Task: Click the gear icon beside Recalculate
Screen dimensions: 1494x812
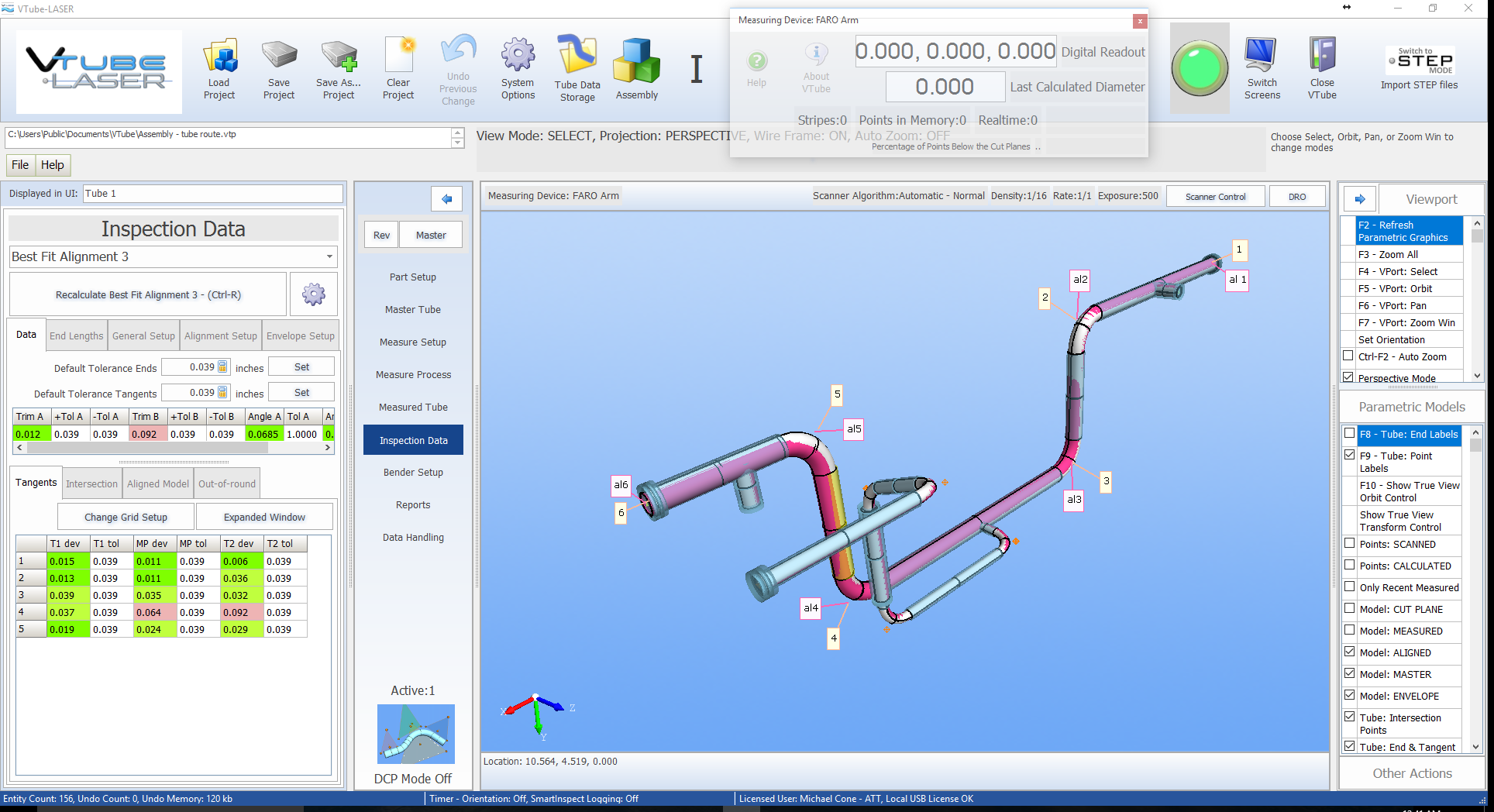Action: pyautogui.click(x=314, y=294)
